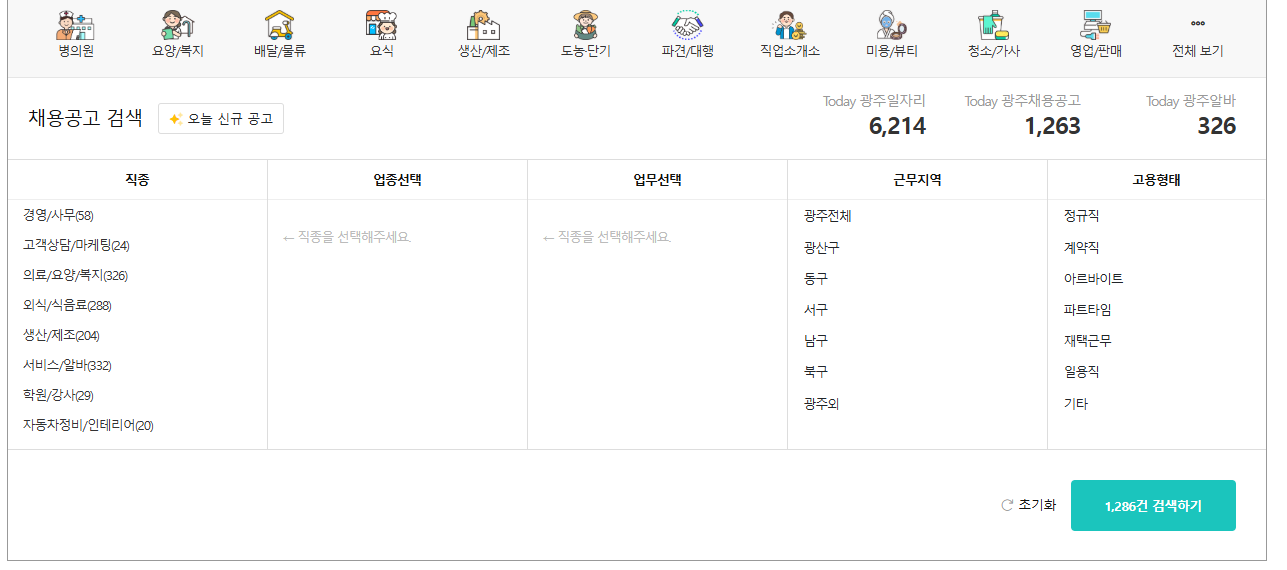Select the 배달/물류 scooter icon
Image resolution: width=1287 pixels, height=570 pixels.
(280, 25)
